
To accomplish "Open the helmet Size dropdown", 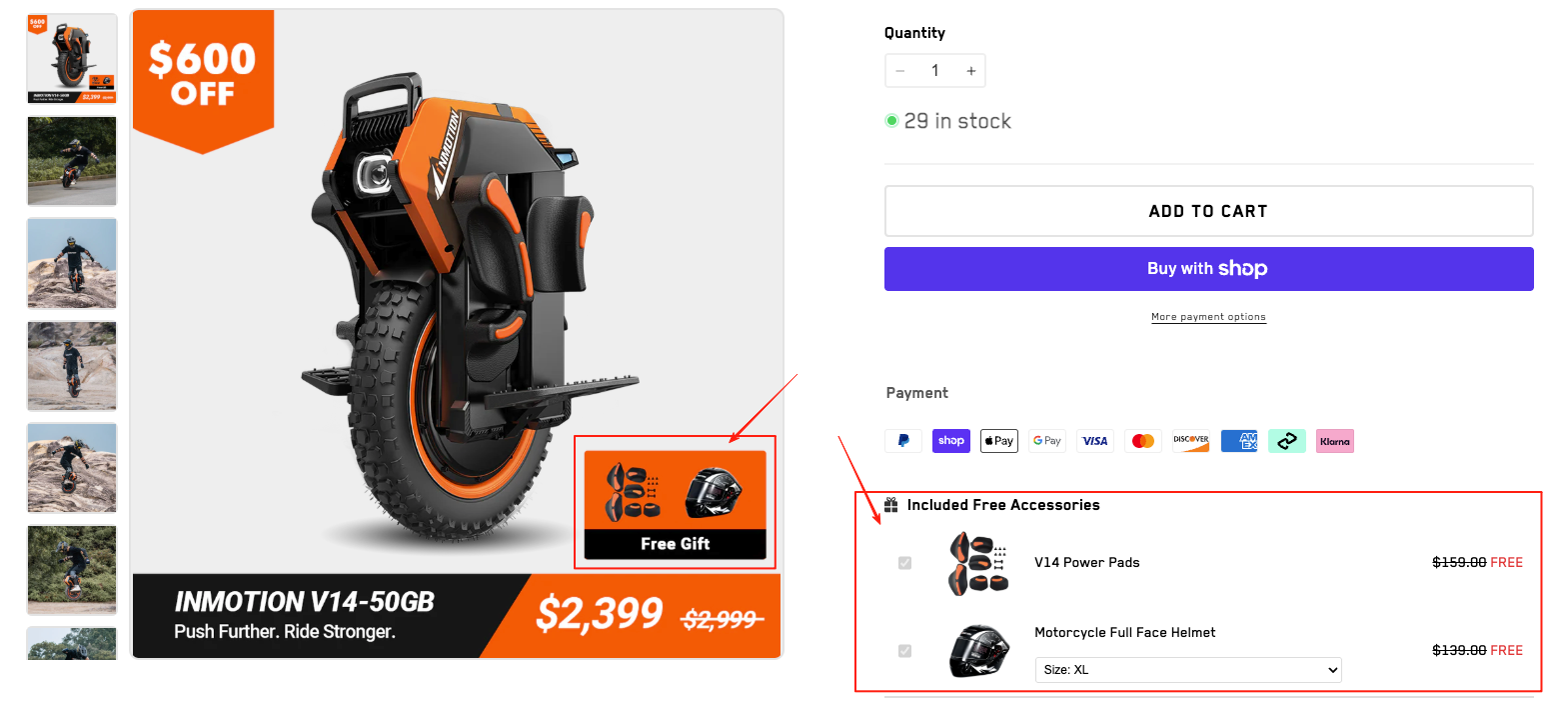I will [x=1188, y=670].
